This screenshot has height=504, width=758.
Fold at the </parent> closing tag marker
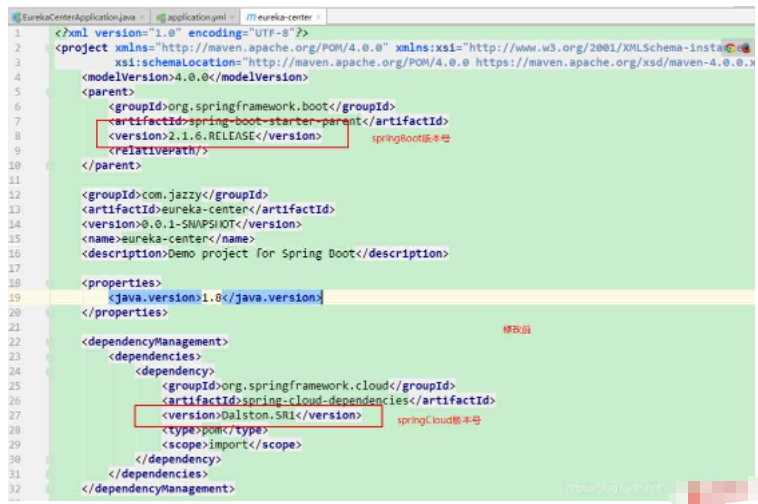pos(48,165)
